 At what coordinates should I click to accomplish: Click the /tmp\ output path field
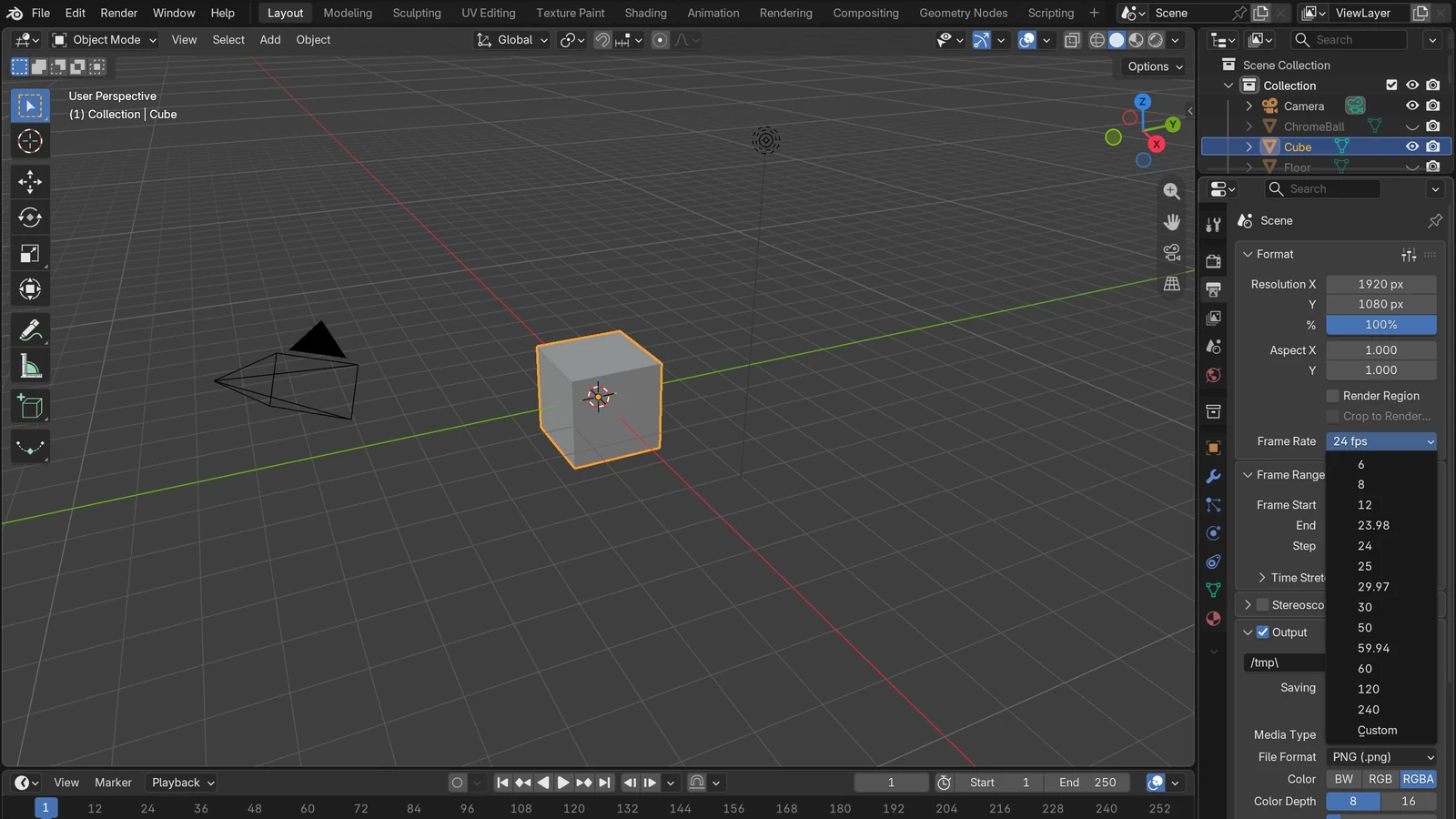tap(1285, 662)
